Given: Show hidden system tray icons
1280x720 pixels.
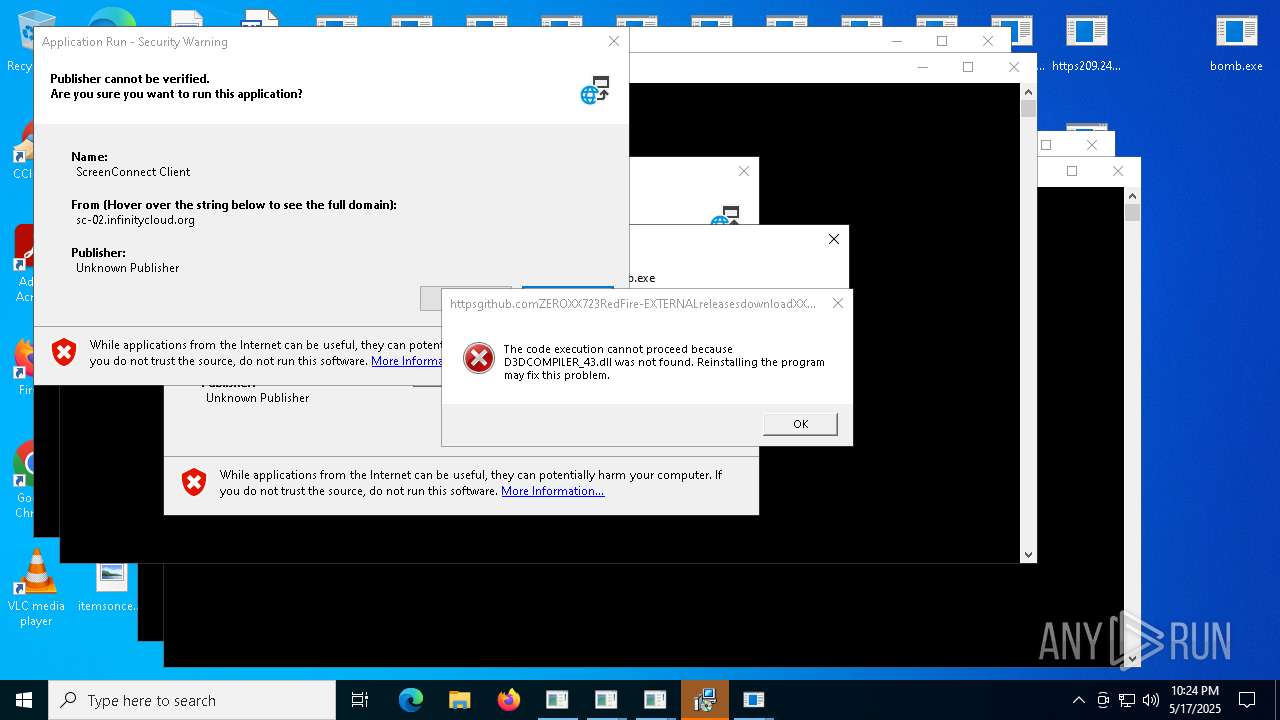Looking at the screenshot, I should click(1078, 700).
